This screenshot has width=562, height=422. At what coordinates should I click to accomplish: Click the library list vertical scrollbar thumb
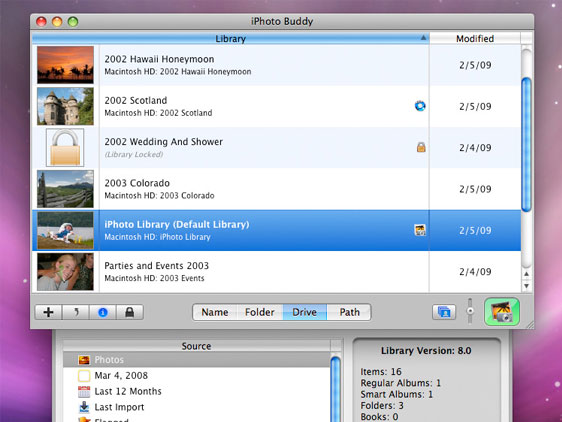coord(526,144)
